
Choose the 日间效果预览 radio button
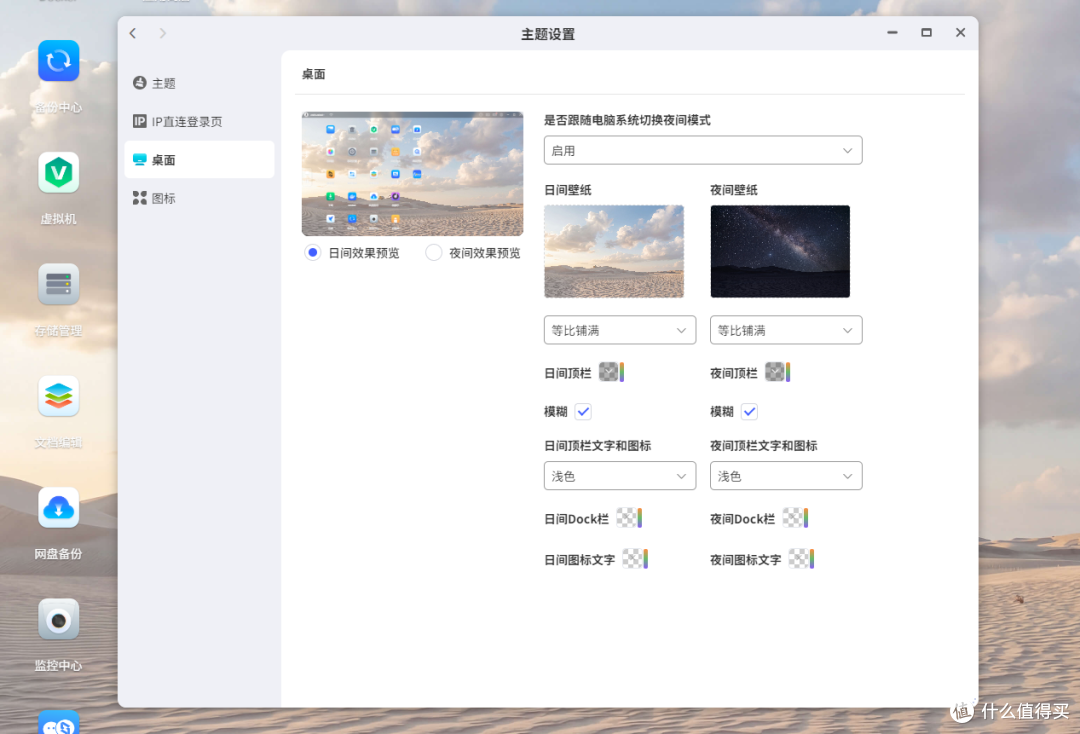click(x=313, y=253)
